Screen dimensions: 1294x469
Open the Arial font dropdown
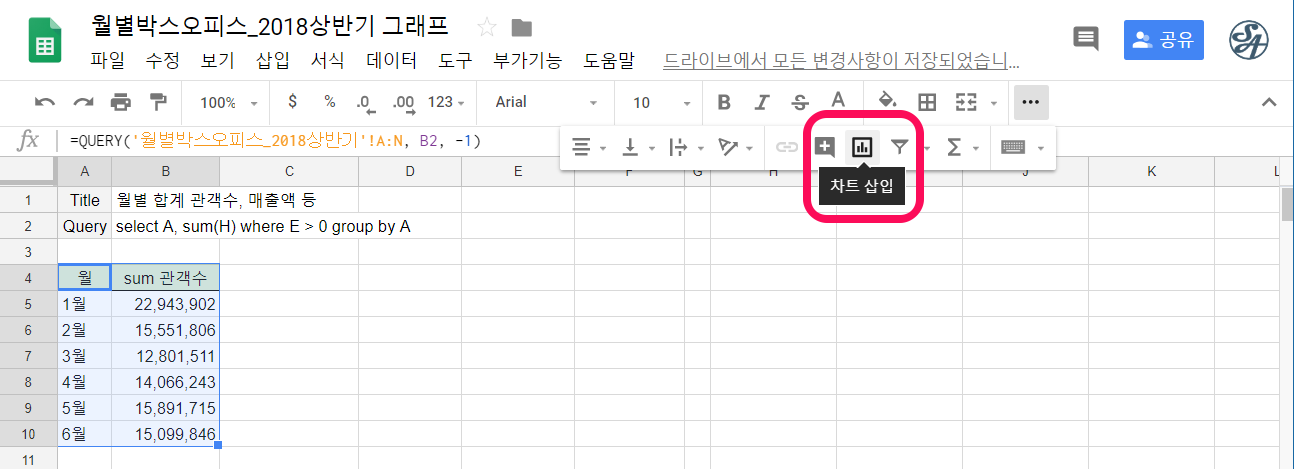point(546,102)
